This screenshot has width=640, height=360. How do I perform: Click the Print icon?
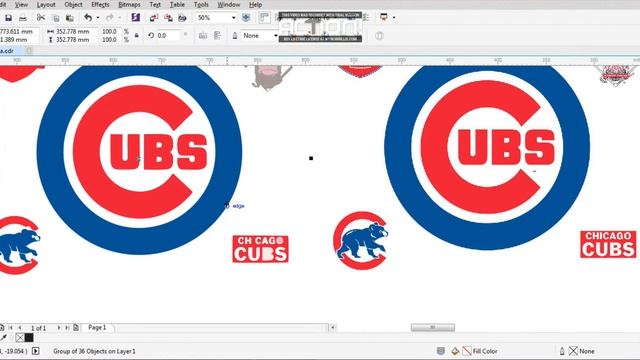point(23,18)
